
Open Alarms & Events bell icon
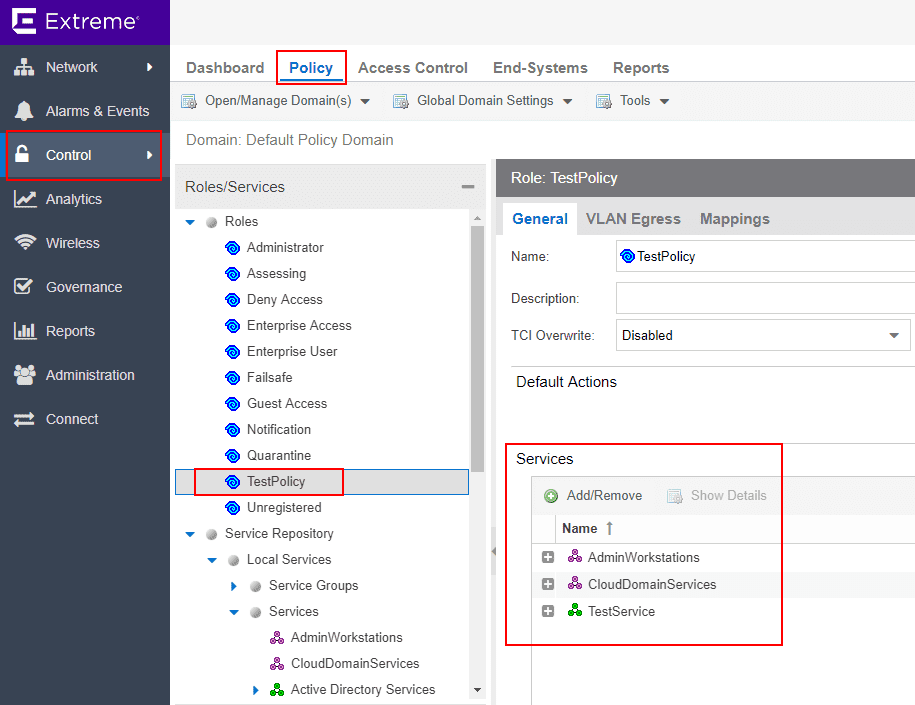point(25,111)
